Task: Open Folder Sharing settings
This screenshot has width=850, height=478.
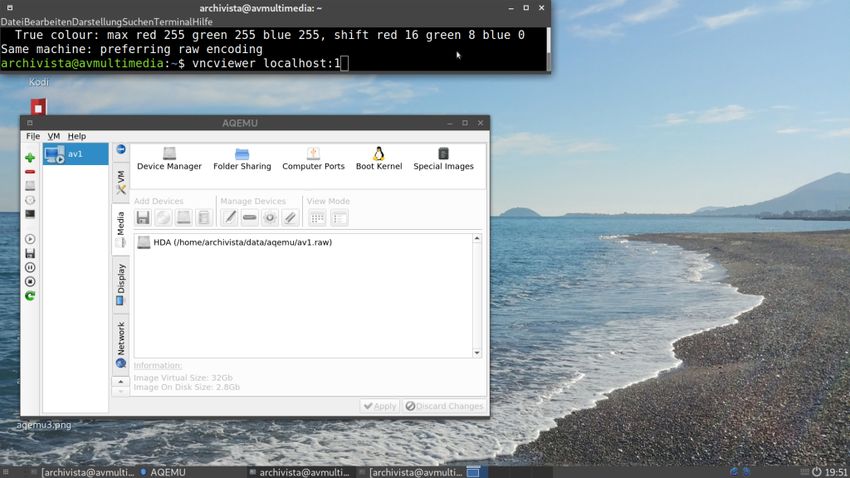Action: [242, 159]
